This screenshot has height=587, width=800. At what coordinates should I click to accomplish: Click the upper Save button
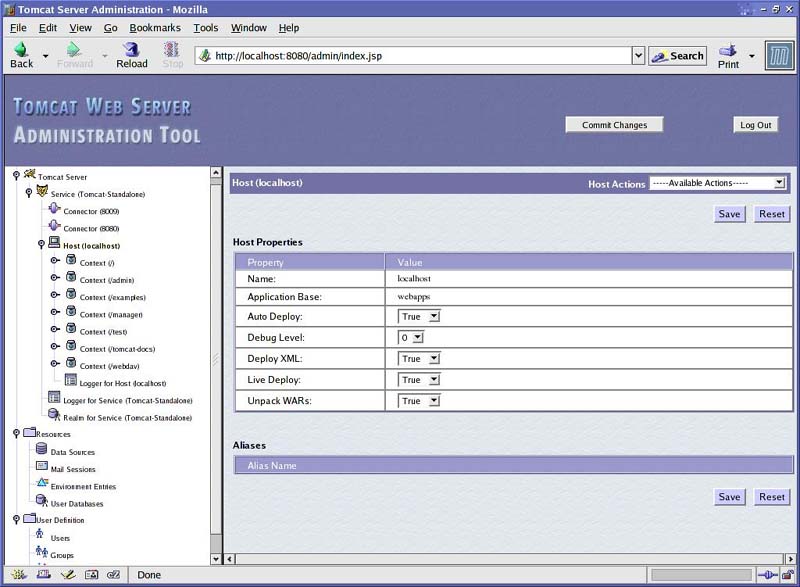[729, 214]
